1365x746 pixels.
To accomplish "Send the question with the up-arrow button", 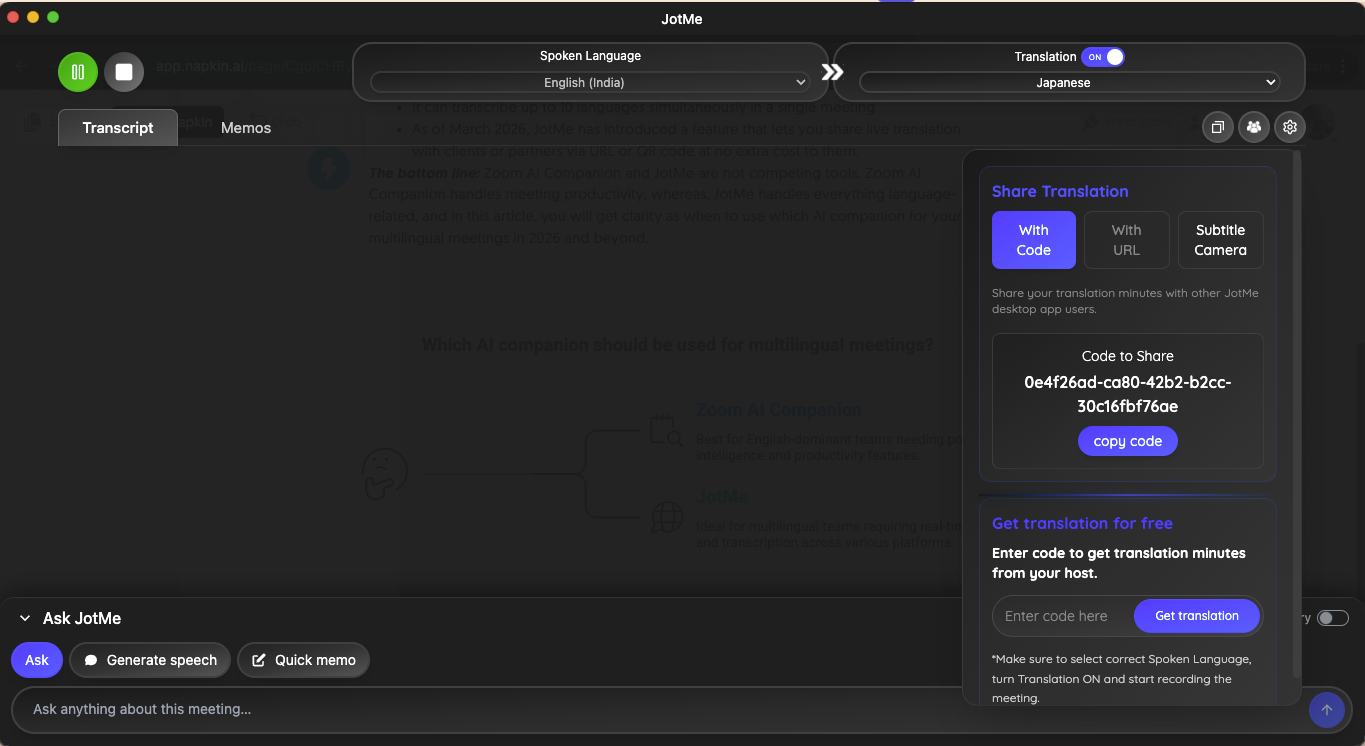I will pyautogui.click(x=1326, y=710).
